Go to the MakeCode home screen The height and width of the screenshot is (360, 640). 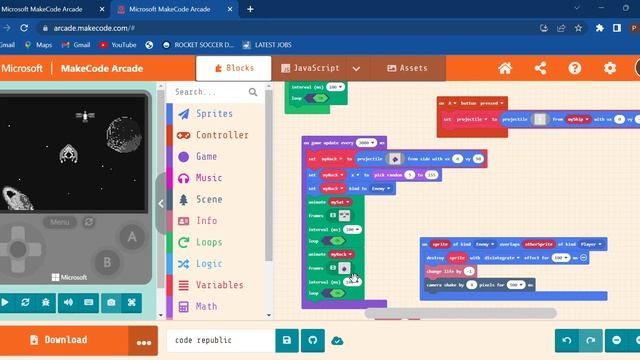(505, 68)
